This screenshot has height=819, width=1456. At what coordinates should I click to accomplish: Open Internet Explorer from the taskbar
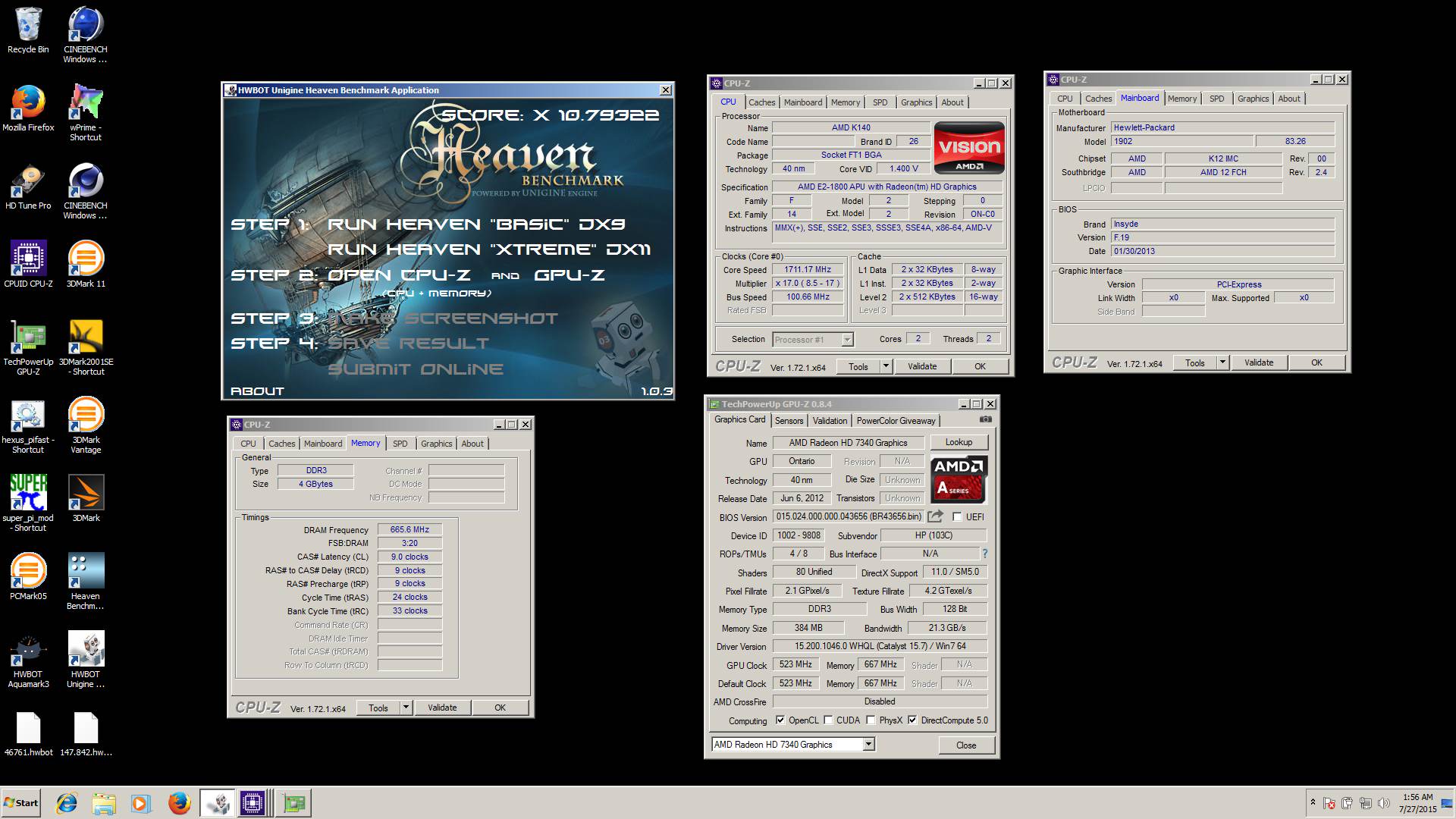[67, 803]
